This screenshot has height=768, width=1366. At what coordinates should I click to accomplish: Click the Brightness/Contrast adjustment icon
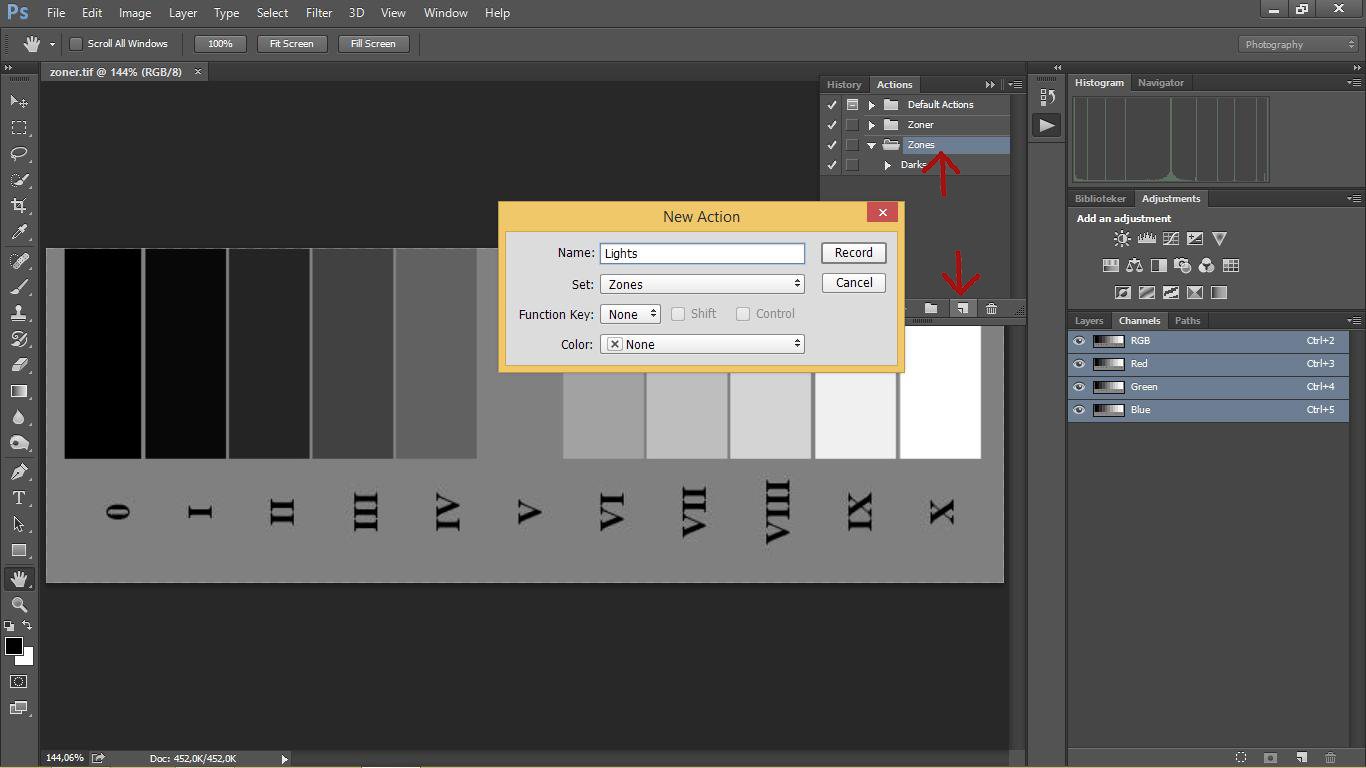click(1122, 239)
